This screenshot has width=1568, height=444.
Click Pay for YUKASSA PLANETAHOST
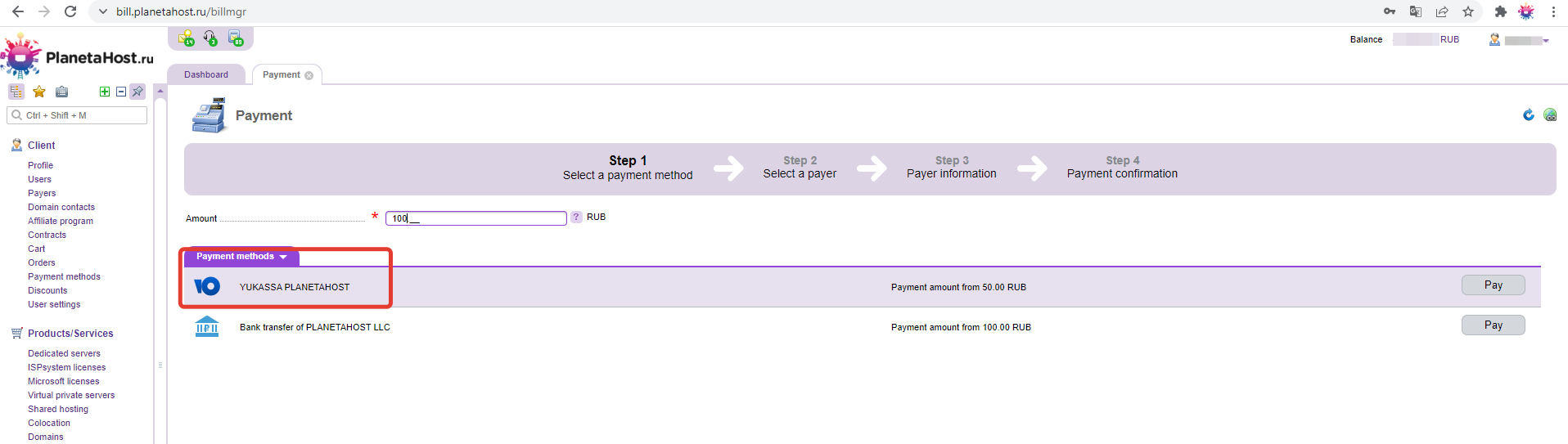1493,285
